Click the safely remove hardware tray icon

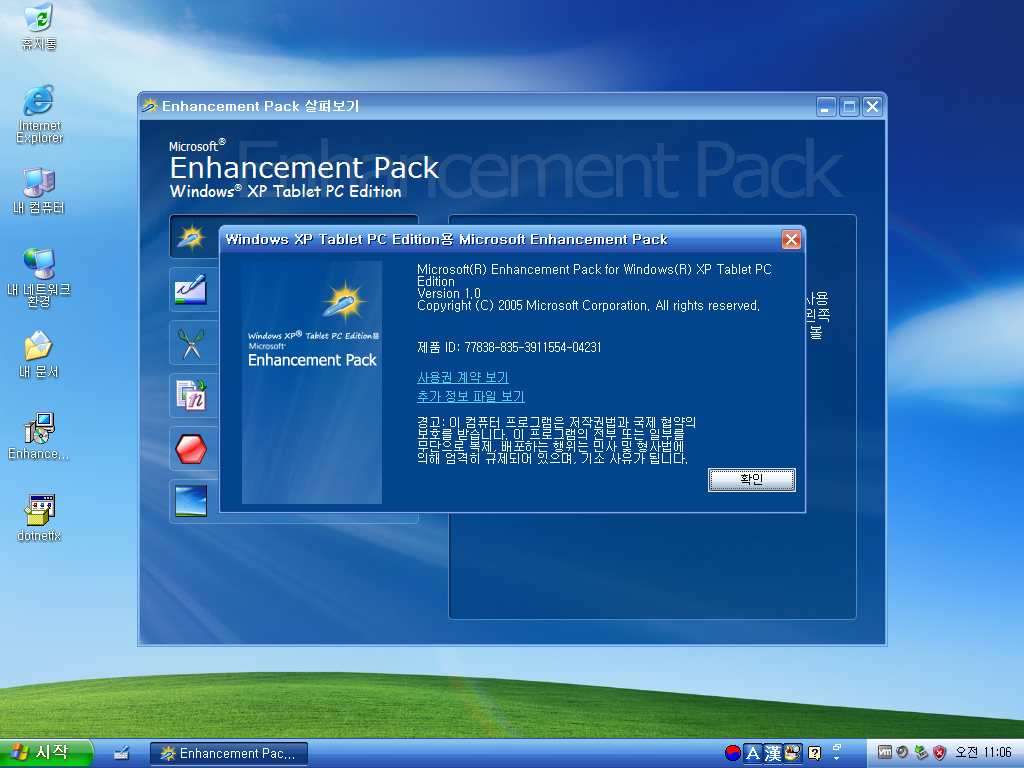(x=921, y=752)
